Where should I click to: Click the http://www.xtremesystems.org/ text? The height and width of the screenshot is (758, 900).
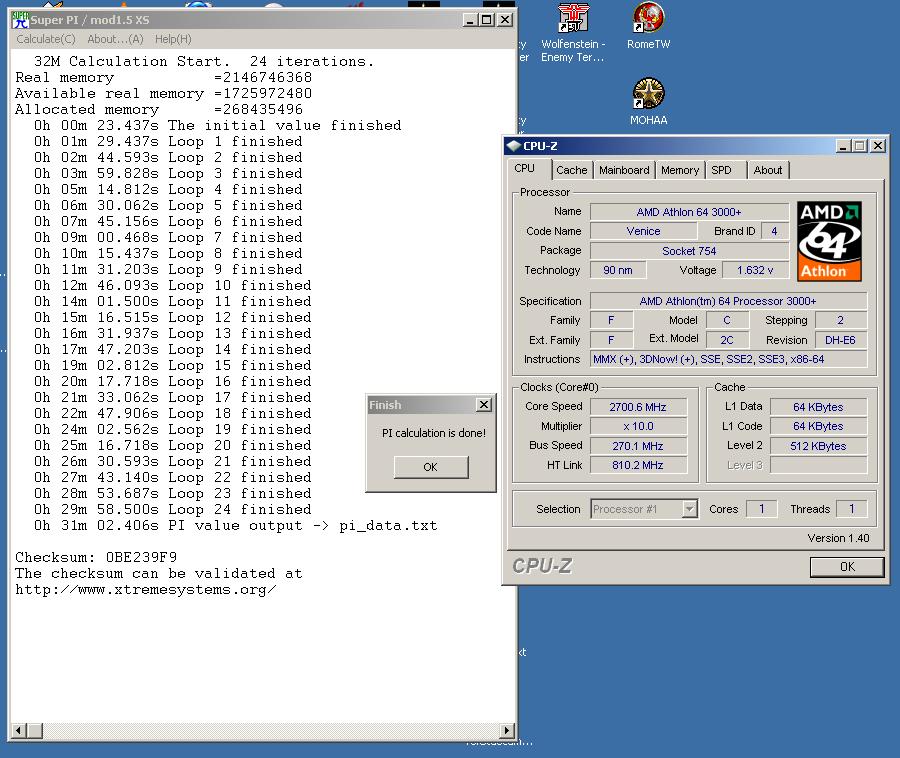(146, 590)
